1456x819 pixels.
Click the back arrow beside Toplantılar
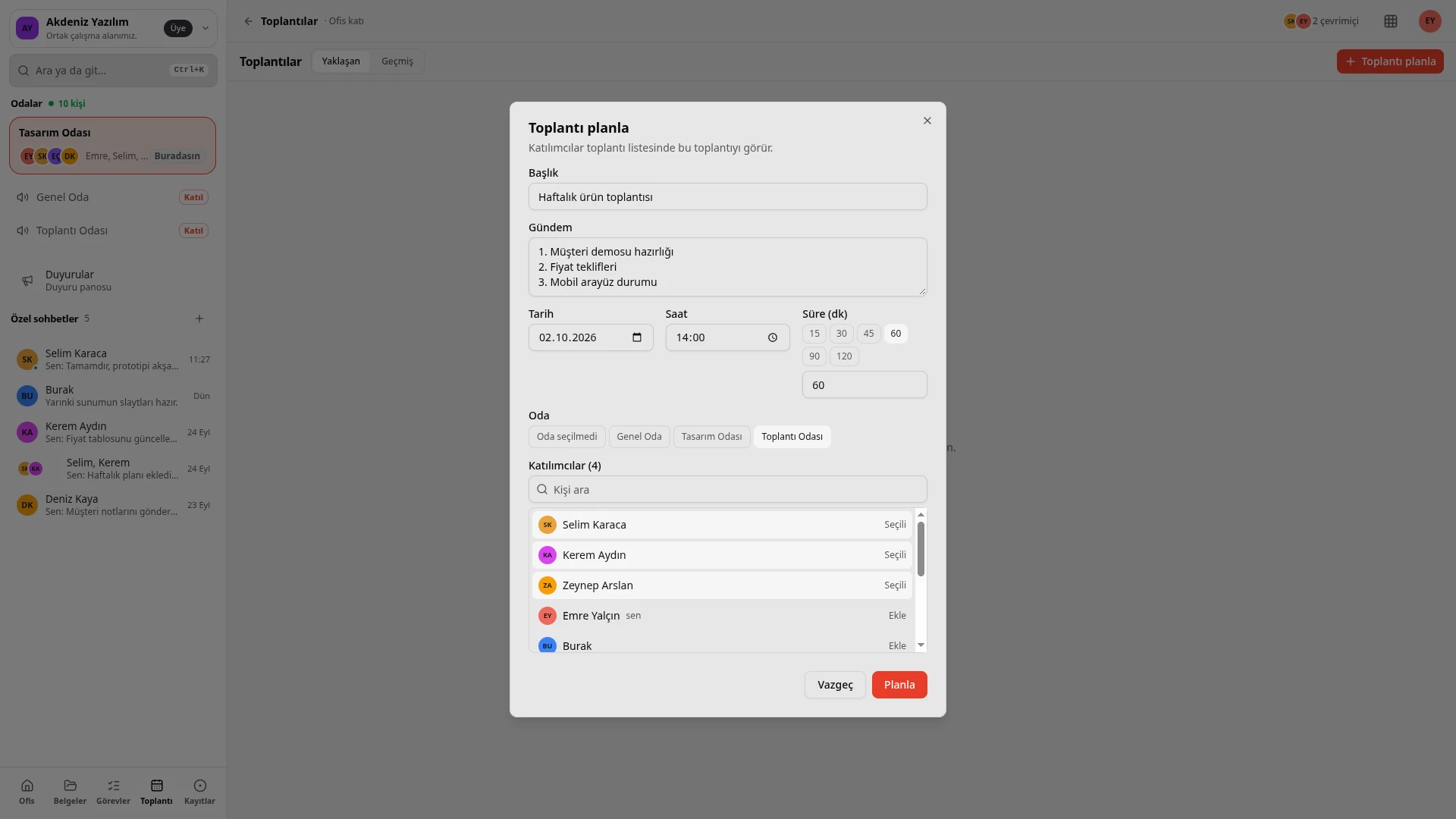click(x=248, y=21)
